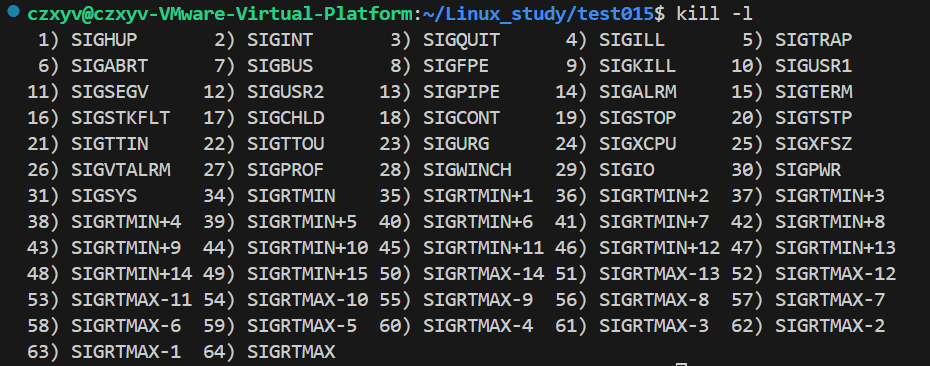Click the SIGRTMAX-10 signal entry
Image resolution: width=930 pixels, height=366 pixels.
coord(308,300)
